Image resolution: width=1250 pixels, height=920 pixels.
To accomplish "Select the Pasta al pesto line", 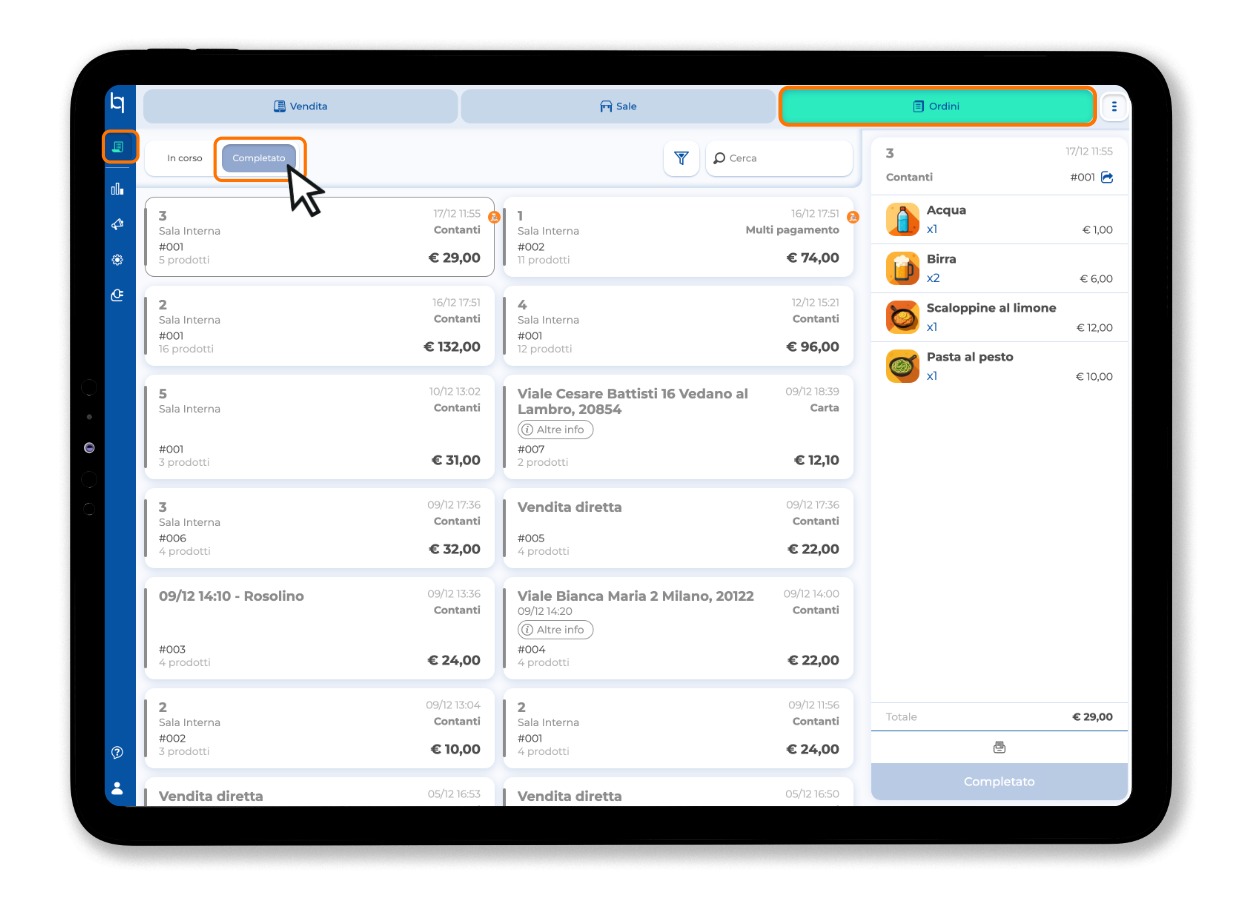I will click(x=999, y=366).
